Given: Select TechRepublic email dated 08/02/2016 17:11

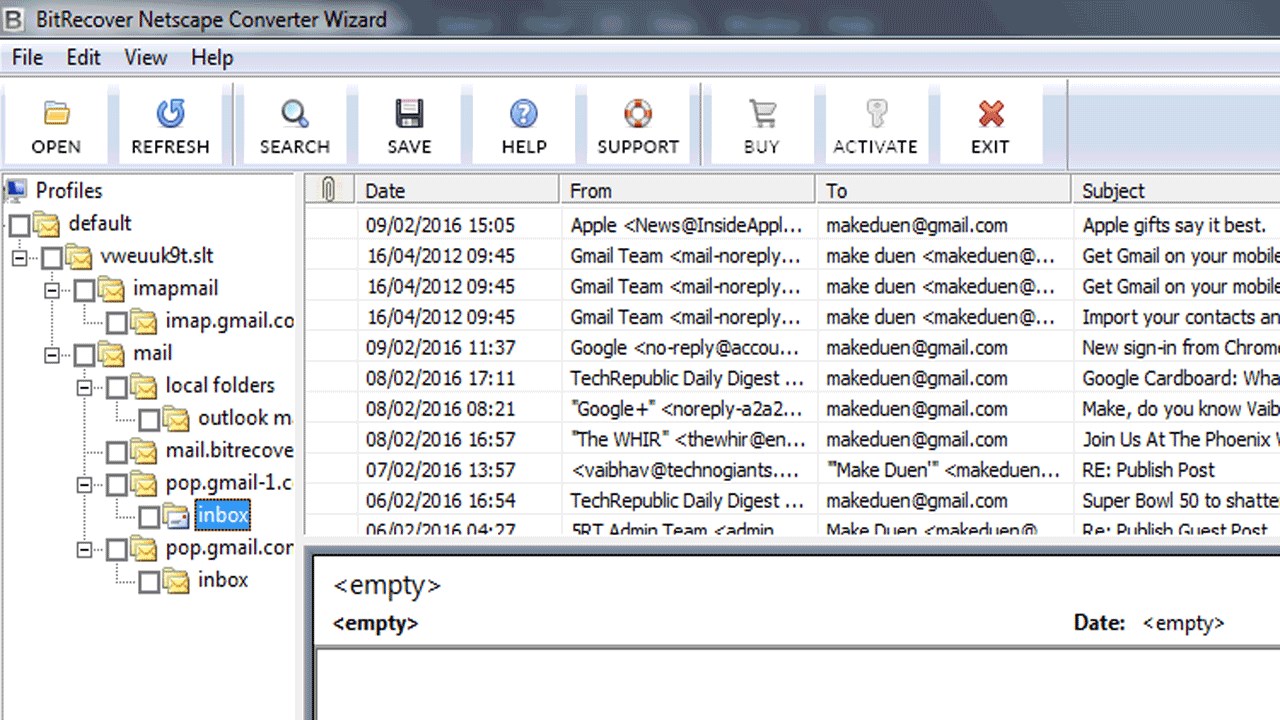Looking at the screenshot, I should point(792,378).
